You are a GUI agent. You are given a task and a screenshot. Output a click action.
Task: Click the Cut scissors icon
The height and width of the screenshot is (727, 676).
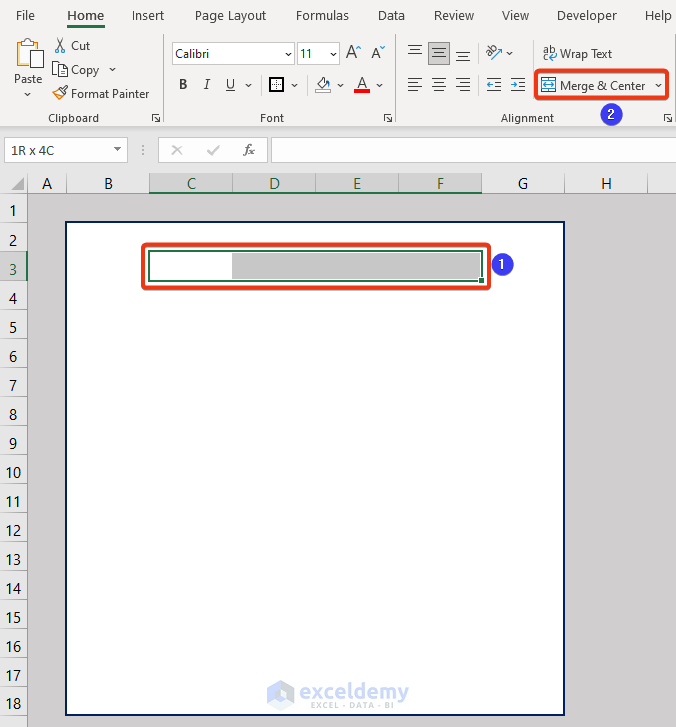(60, 45)
